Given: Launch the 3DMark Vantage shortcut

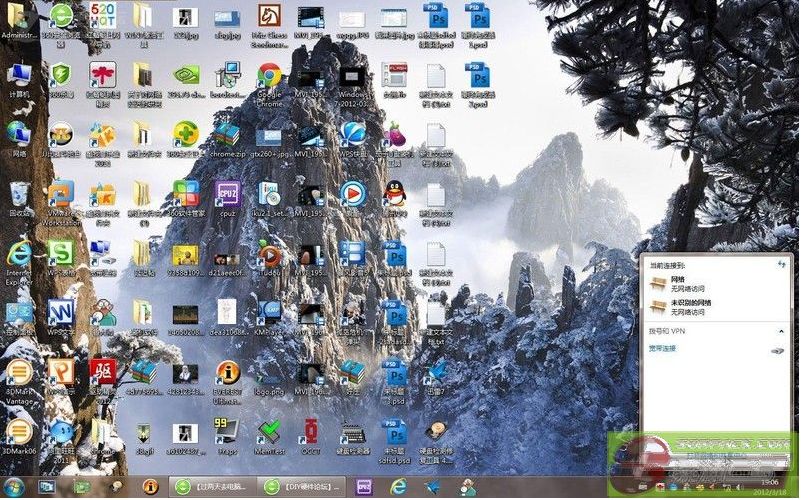Looking at the screenshot, I should click(x=18, y=374).
